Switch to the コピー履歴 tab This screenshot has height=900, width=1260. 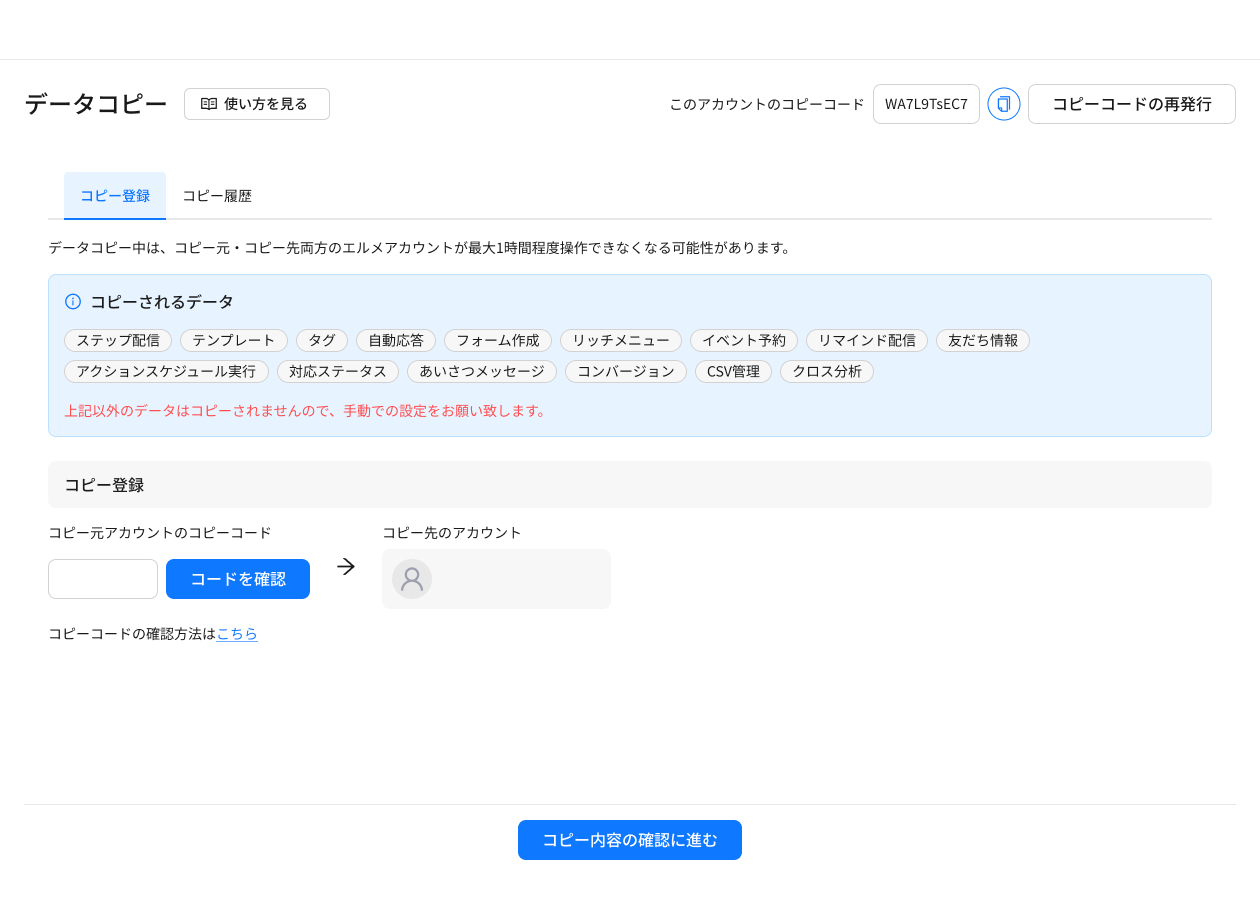point(217,196)
